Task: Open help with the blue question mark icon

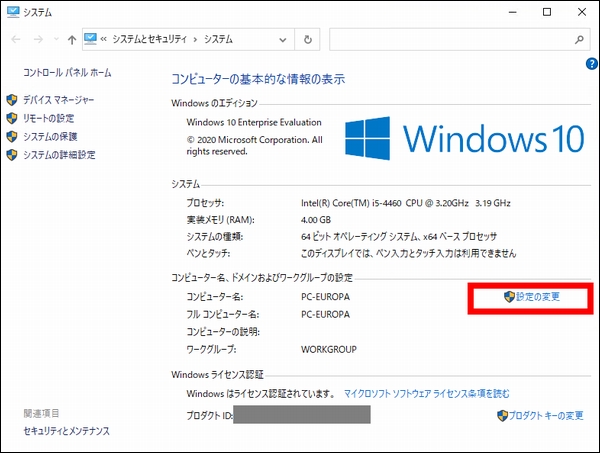Action: [x=592, y=64]
